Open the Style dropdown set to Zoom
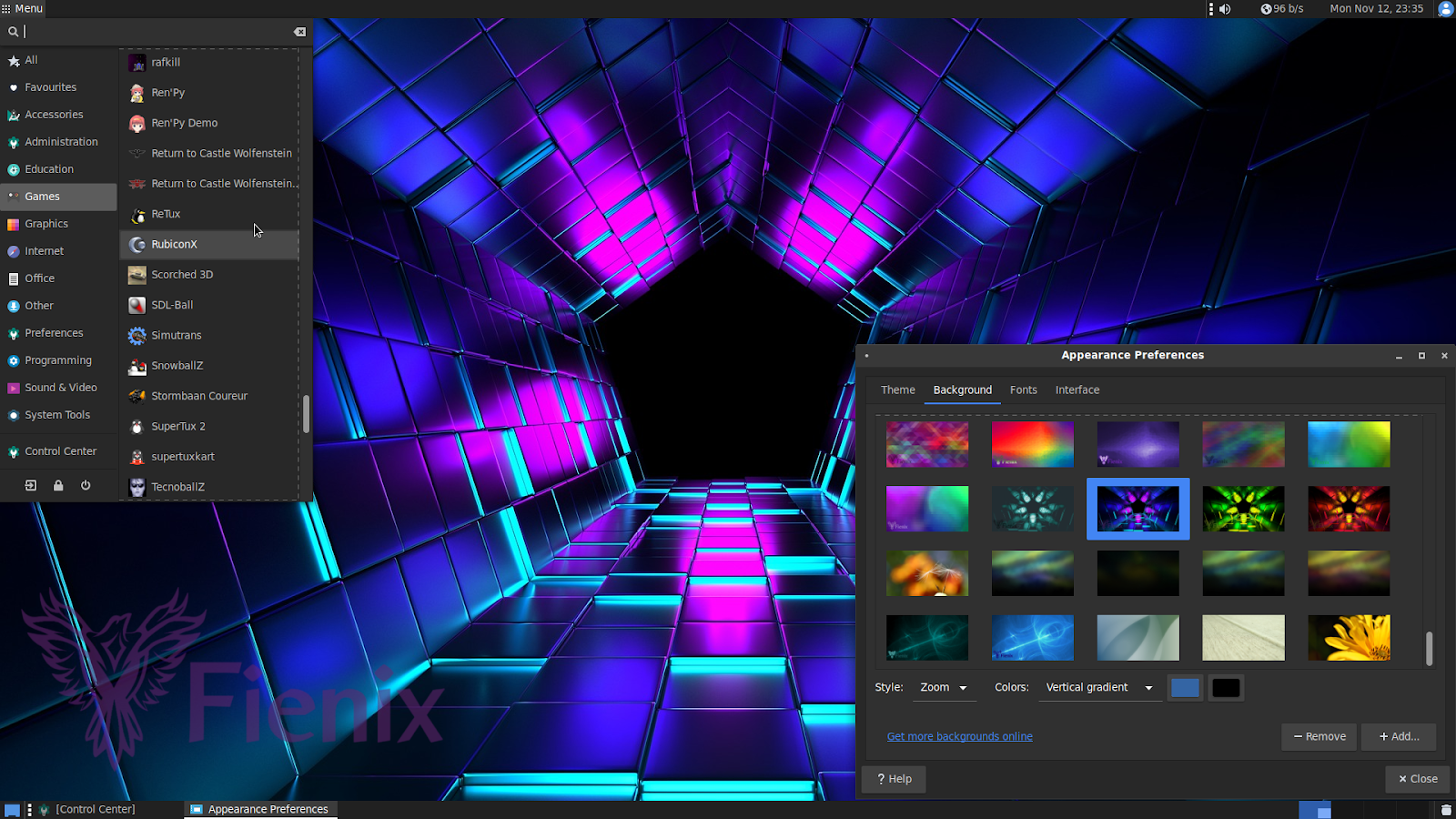Image resolution: width=1456 pixels, height=819 pixels. [x=944, y=687]
